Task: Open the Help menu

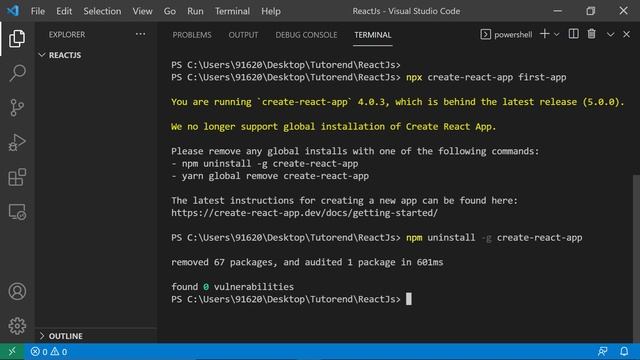Action: click(271, 11)
